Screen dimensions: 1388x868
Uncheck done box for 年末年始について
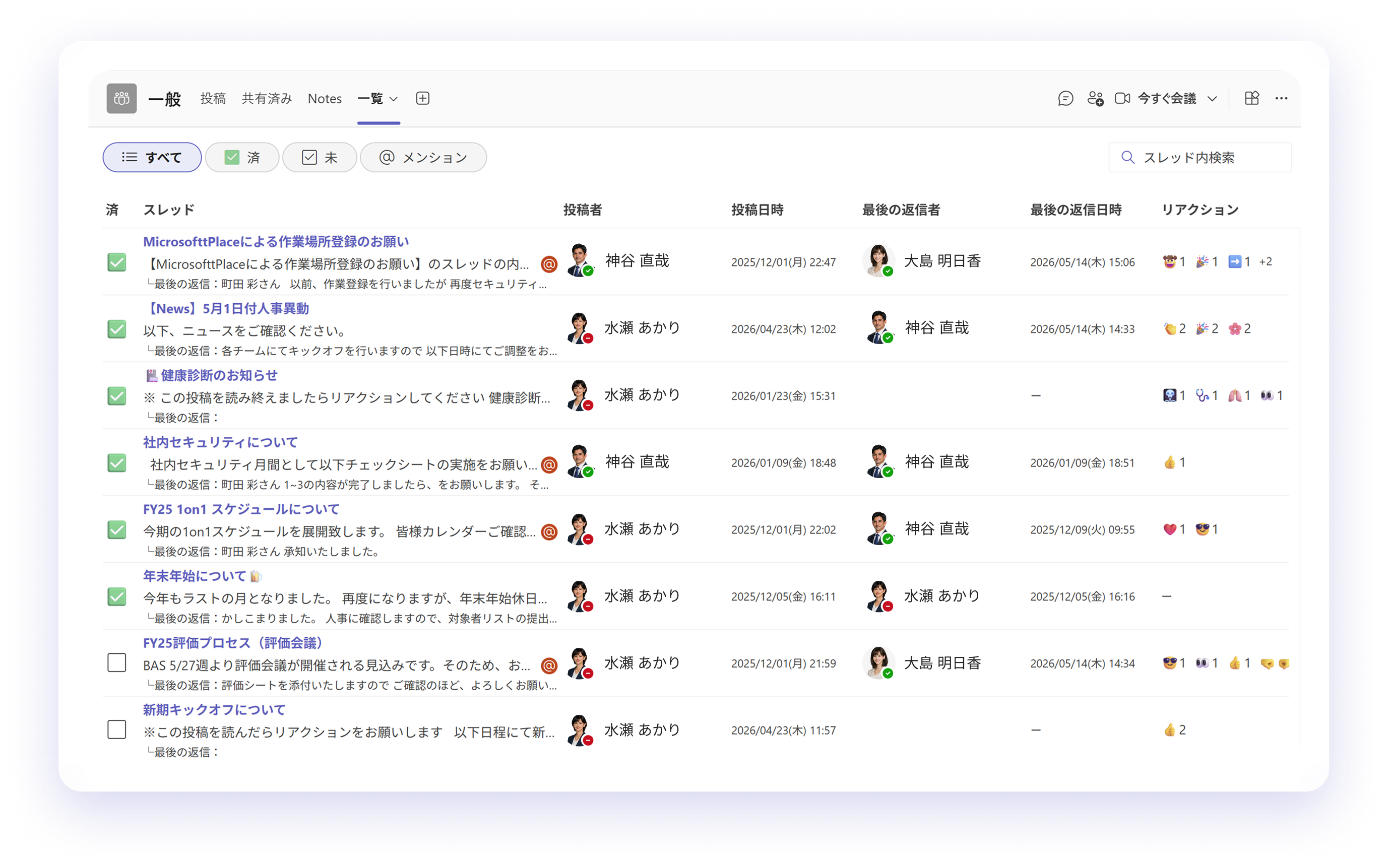(116, 596)
